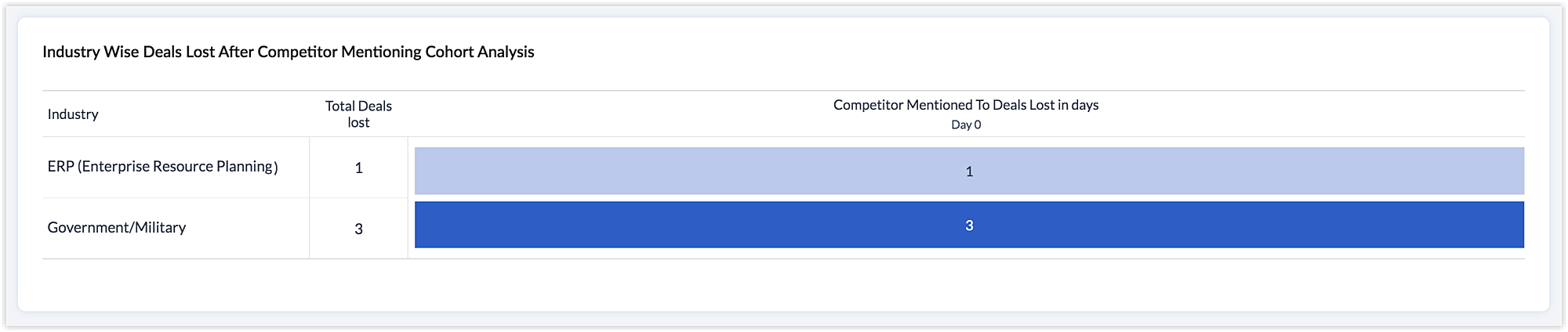Select the light blue ERP Day 0 bar
Image resolution: width=1568 pixels, height=332 pixels.
tap(706, 171)
